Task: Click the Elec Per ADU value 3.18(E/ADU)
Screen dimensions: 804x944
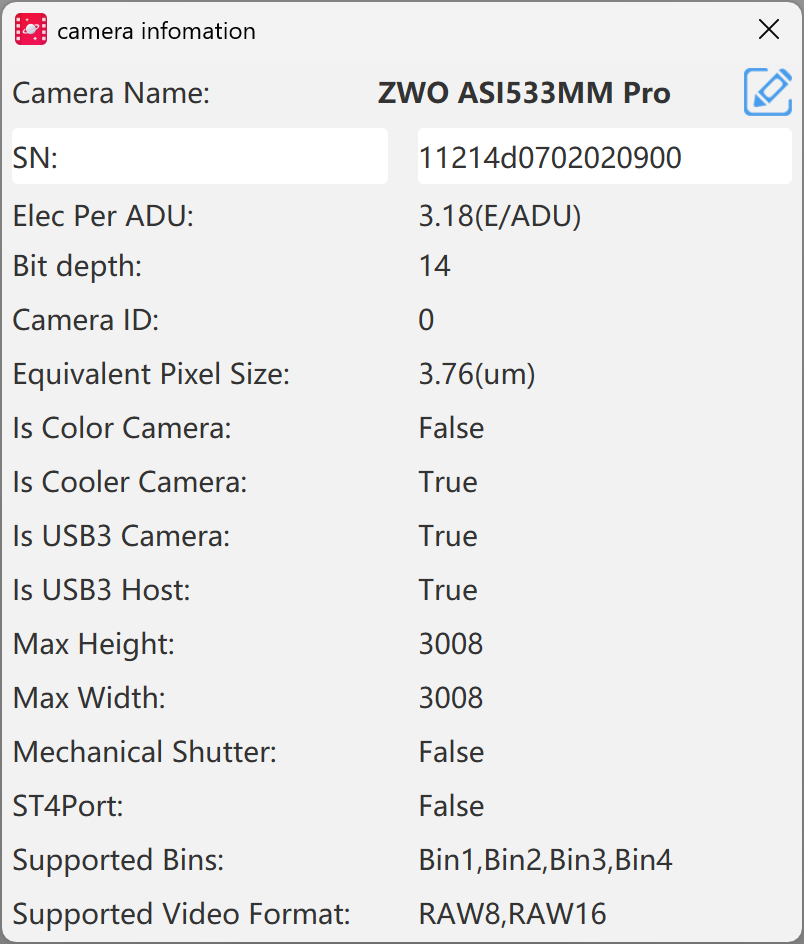Action: point(500,216)
